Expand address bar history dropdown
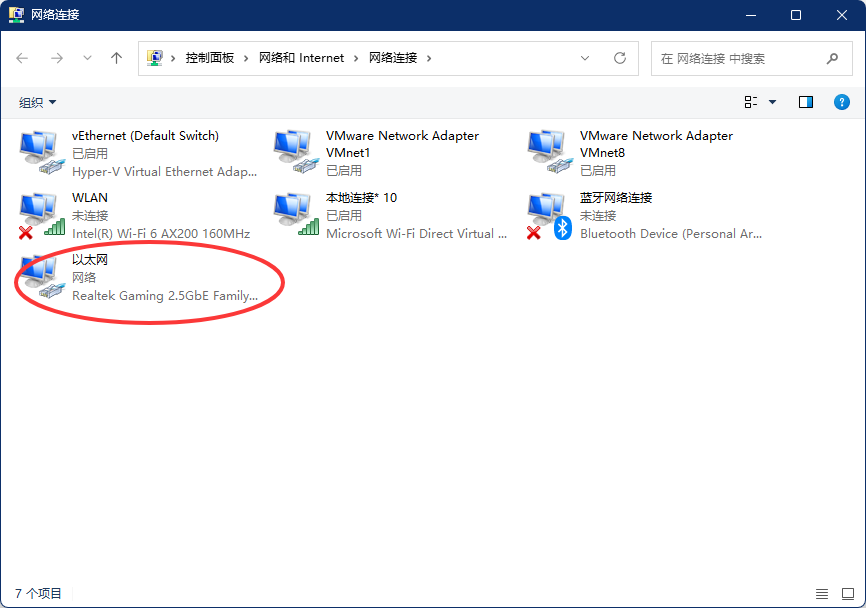Viewport: 866px width, 608px height. [x=585, y=58]
